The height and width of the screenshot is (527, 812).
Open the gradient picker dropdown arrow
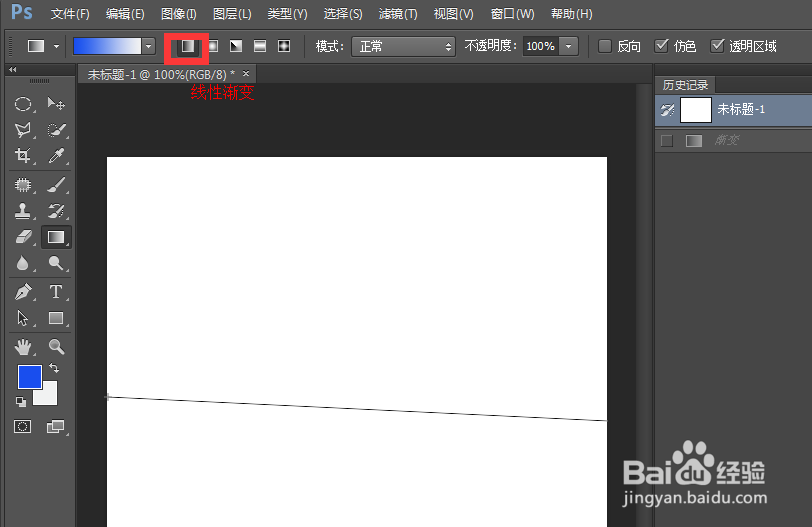[149, 46]
